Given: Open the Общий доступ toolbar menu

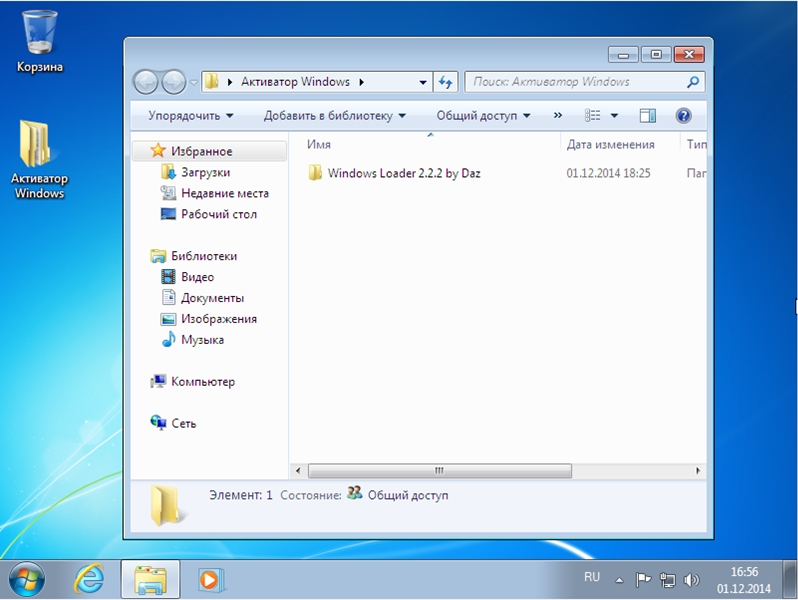Looking at the screenshot, I should [x=483, y=116].
